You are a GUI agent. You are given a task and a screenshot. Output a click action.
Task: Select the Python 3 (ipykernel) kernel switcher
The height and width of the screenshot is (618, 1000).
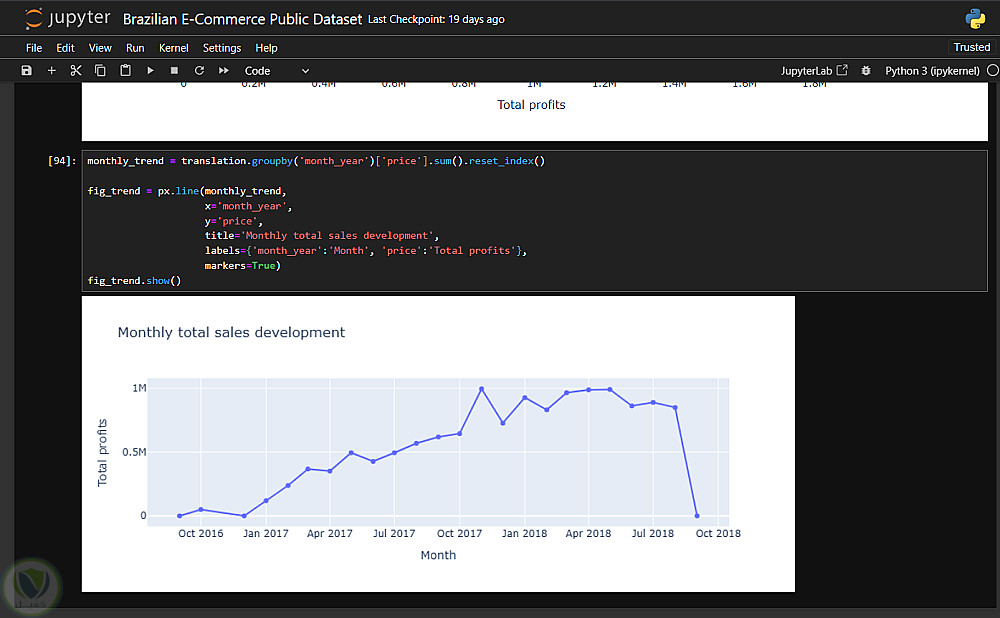(x=932, y=71)
